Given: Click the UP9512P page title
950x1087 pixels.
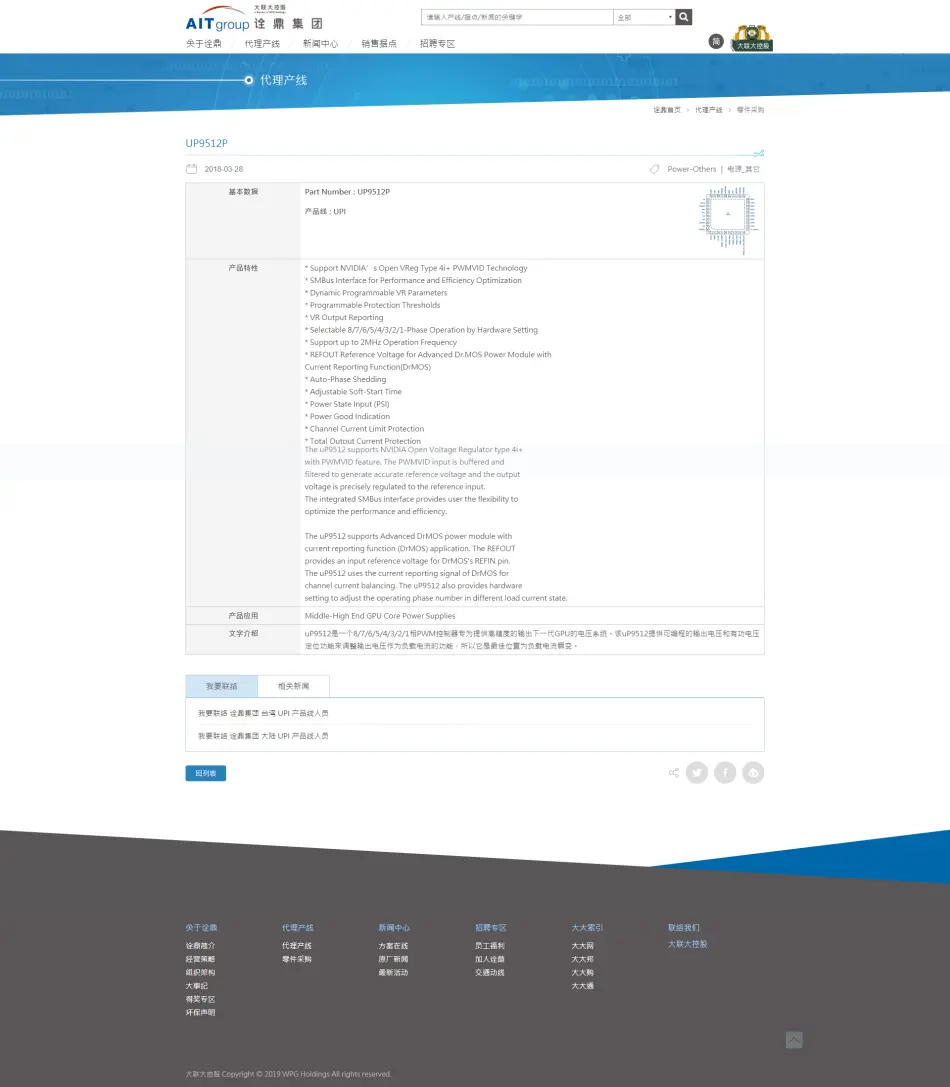Looking at the screenshot, I should [207, 144].
